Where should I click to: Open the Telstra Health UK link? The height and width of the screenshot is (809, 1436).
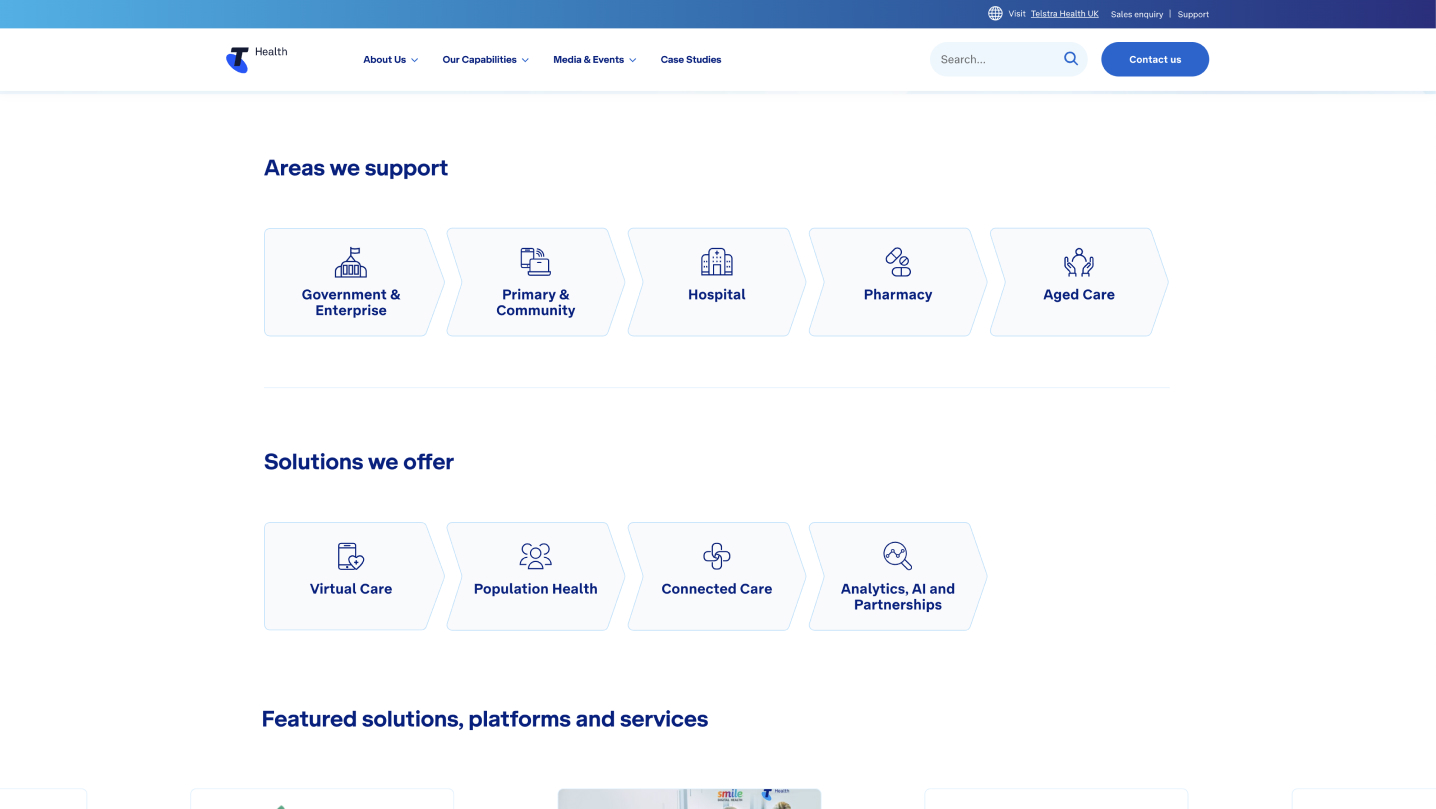[x=1064, y=14]
